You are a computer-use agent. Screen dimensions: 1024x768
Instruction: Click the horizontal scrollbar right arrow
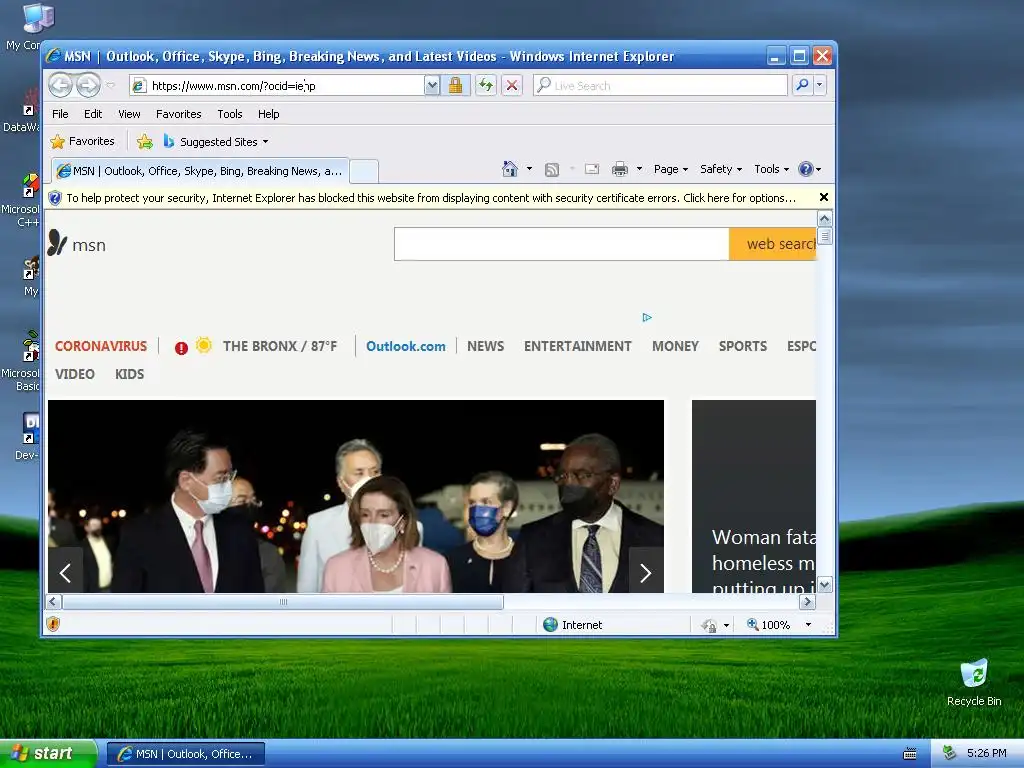coord(807,601)
